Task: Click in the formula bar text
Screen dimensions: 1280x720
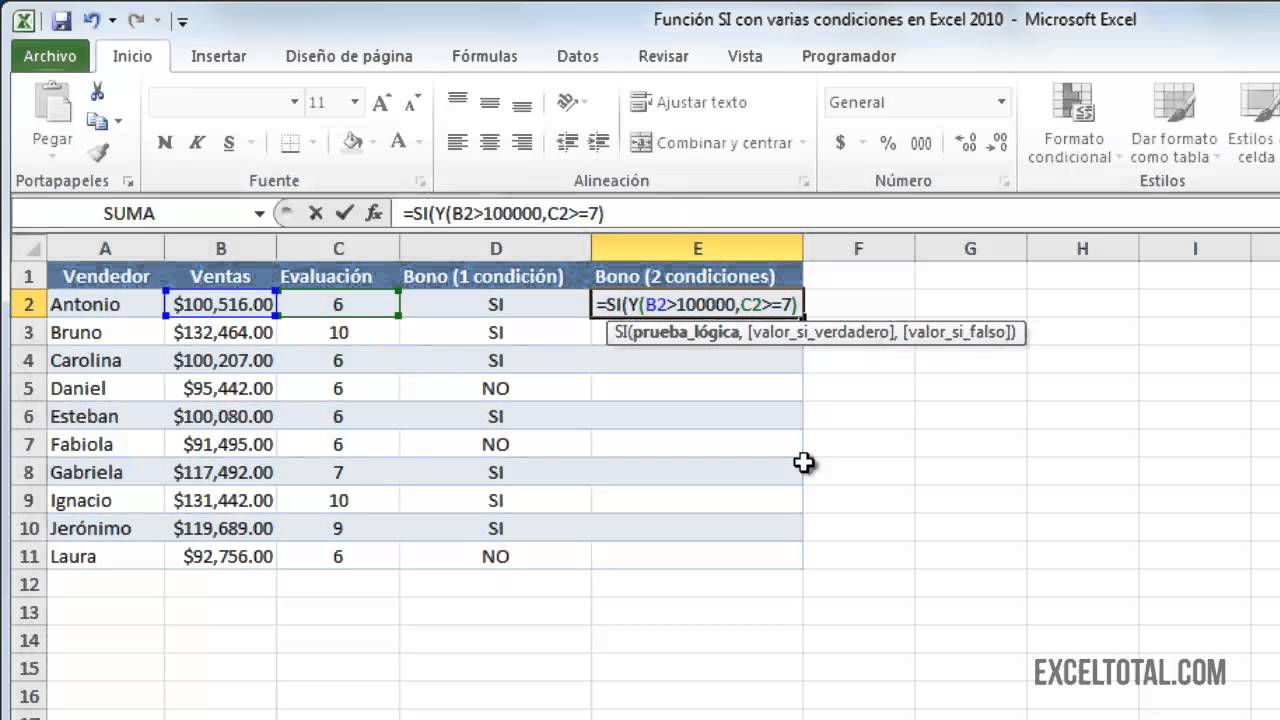Action: pyautogui.click(x=503, y=213)
